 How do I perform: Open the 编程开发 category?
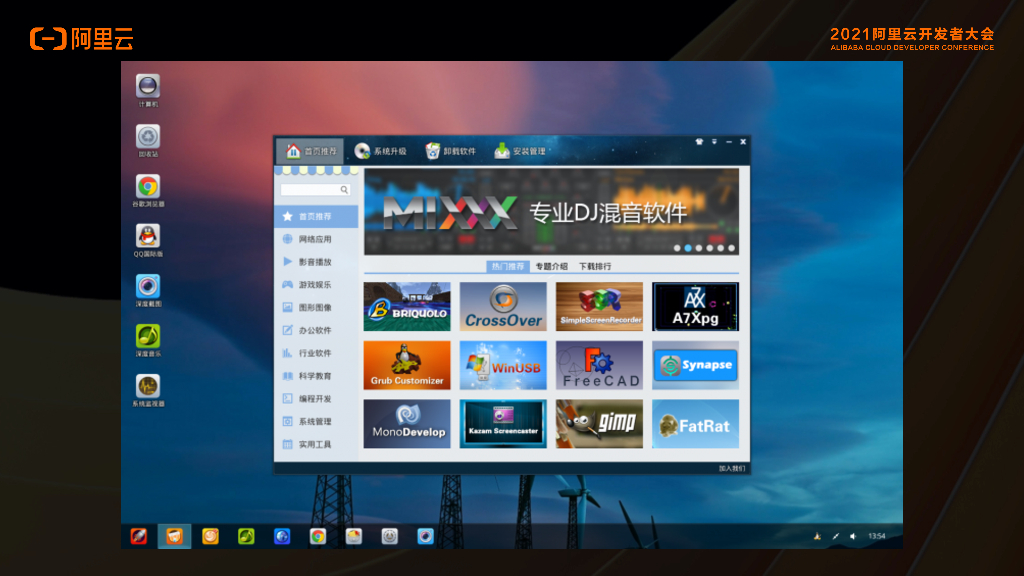(316, 399)
